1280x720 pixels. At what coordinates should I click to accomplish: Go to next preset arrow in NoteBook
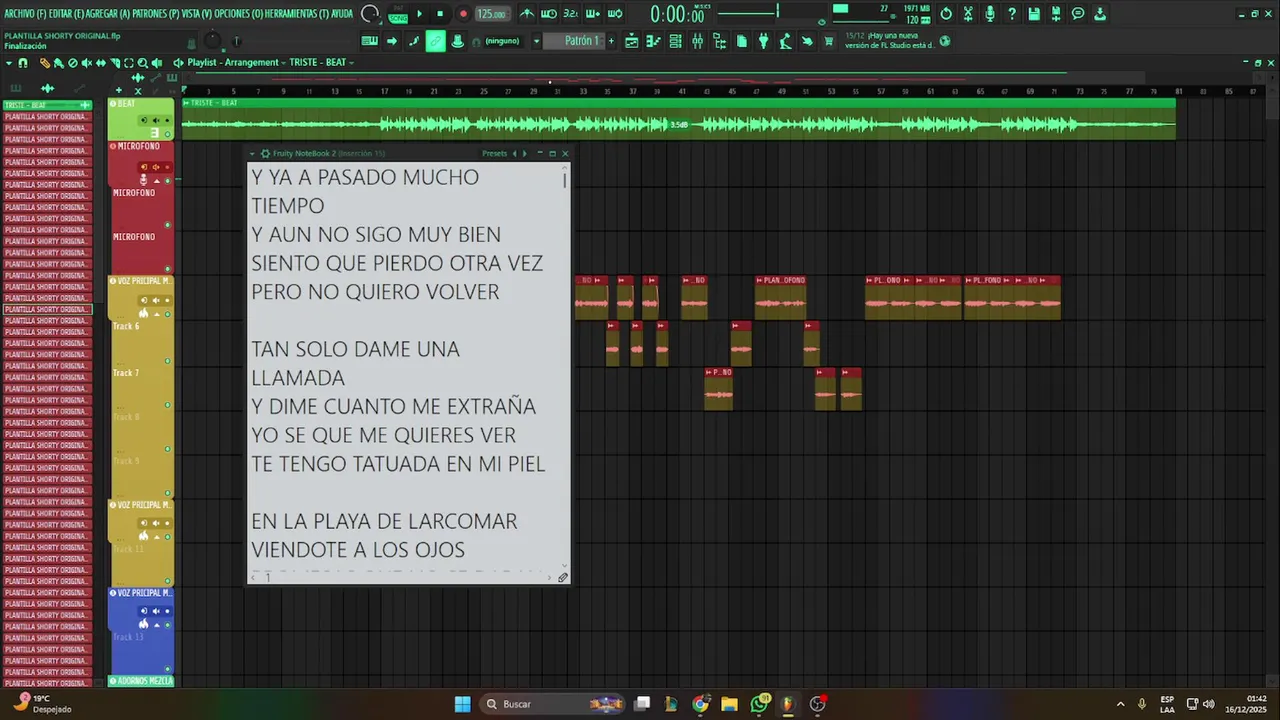(525, 153)
